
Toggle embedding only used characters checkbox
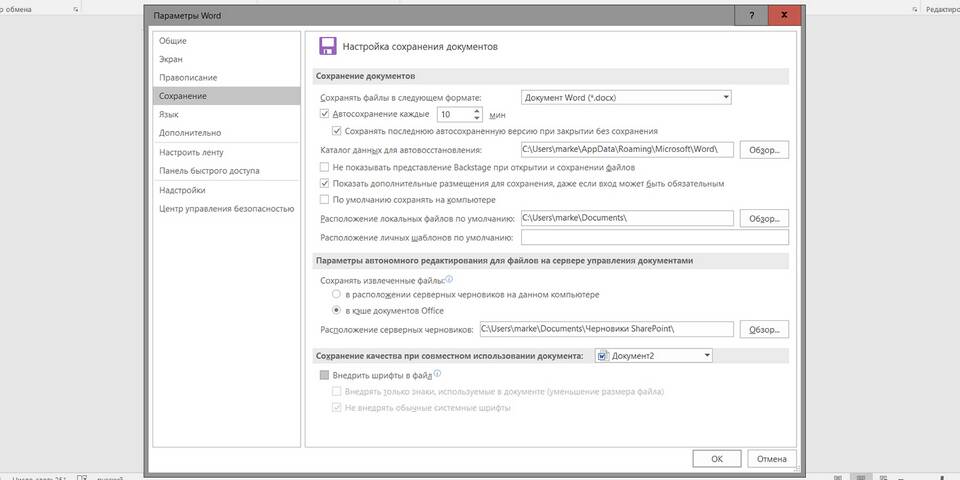[x=336, y=391]
